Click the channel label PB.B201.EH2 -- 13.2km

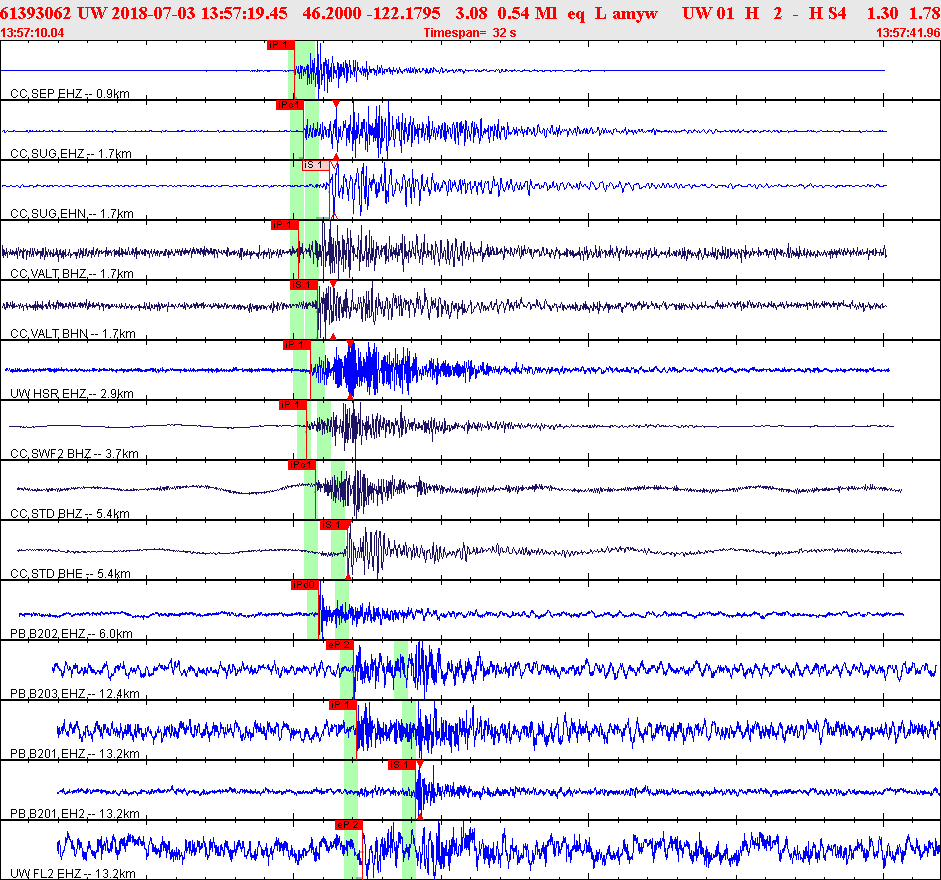[75, 814]
